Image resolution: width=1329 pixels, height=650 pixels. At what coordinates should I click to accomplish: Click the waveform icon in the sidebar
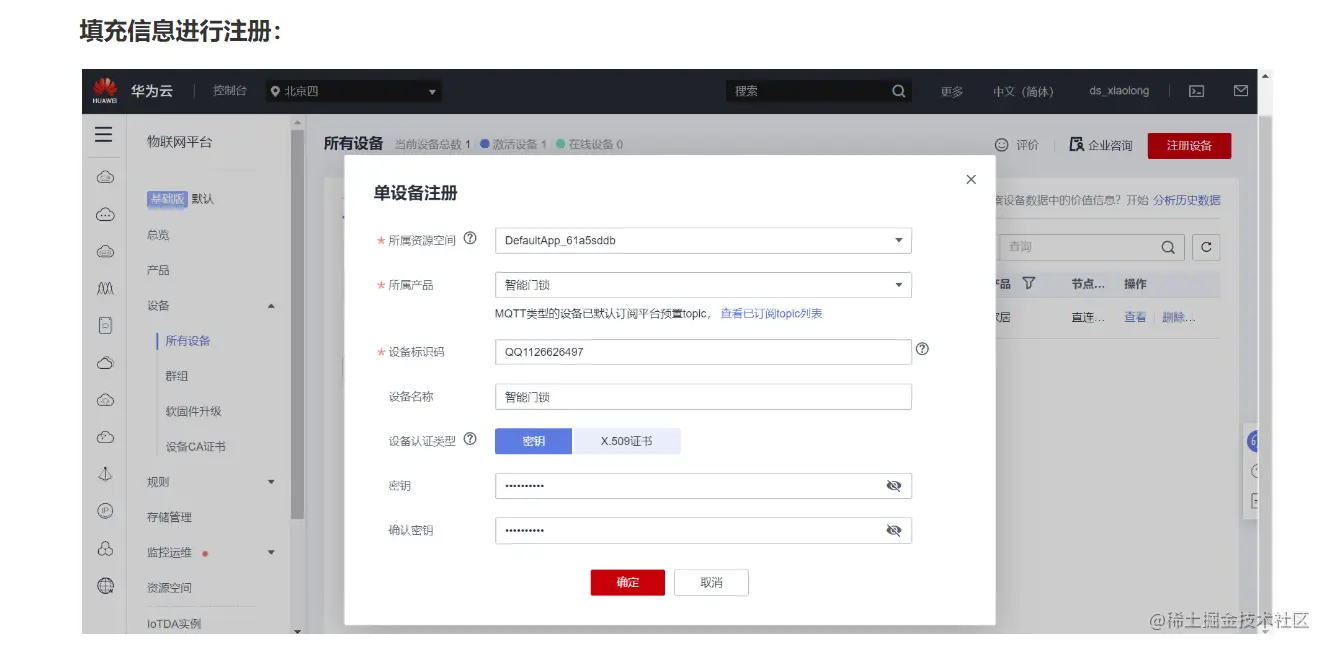[105, 288]
